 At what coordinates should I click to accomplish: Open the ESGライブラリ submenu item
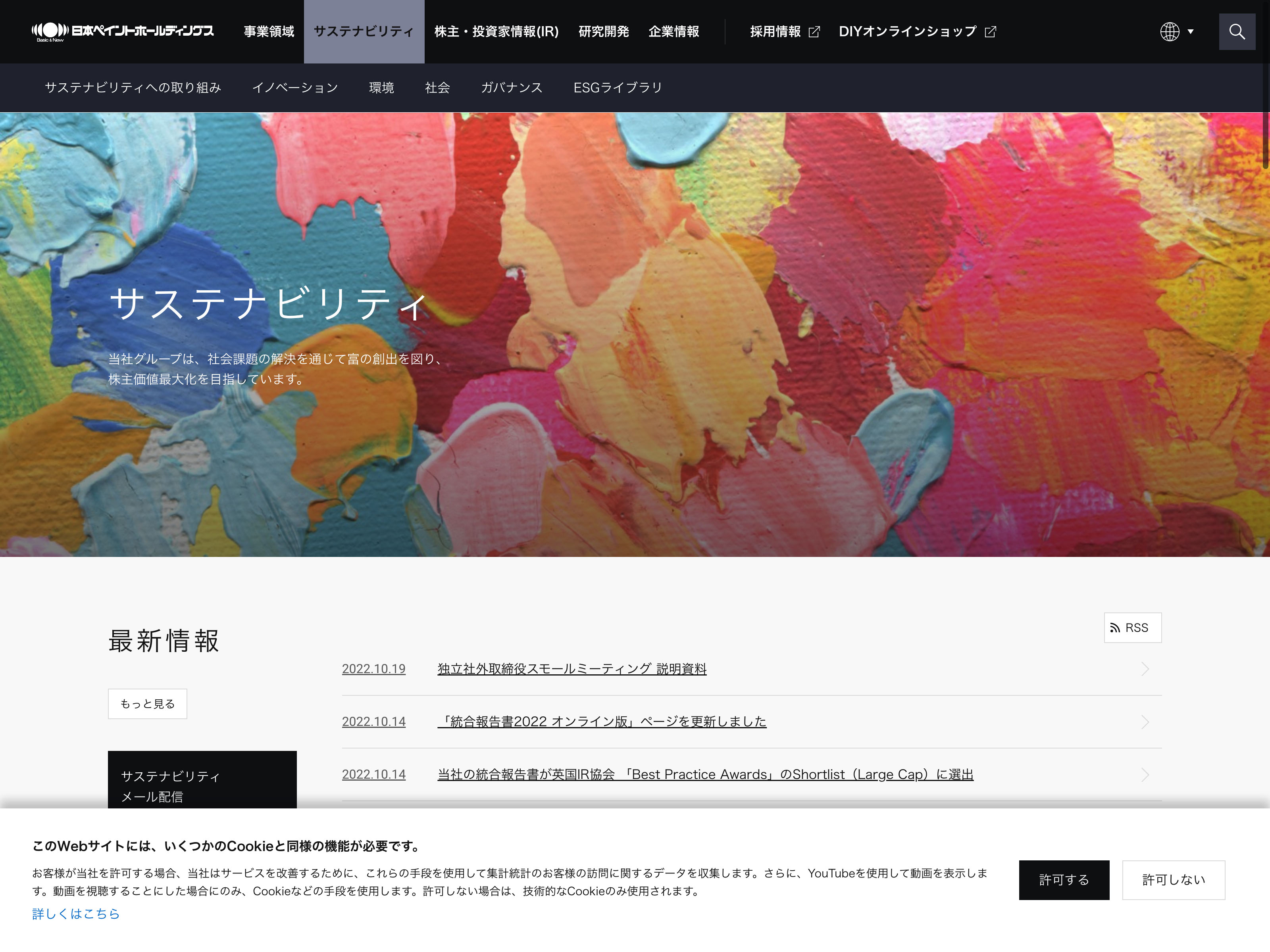(617, 88)
